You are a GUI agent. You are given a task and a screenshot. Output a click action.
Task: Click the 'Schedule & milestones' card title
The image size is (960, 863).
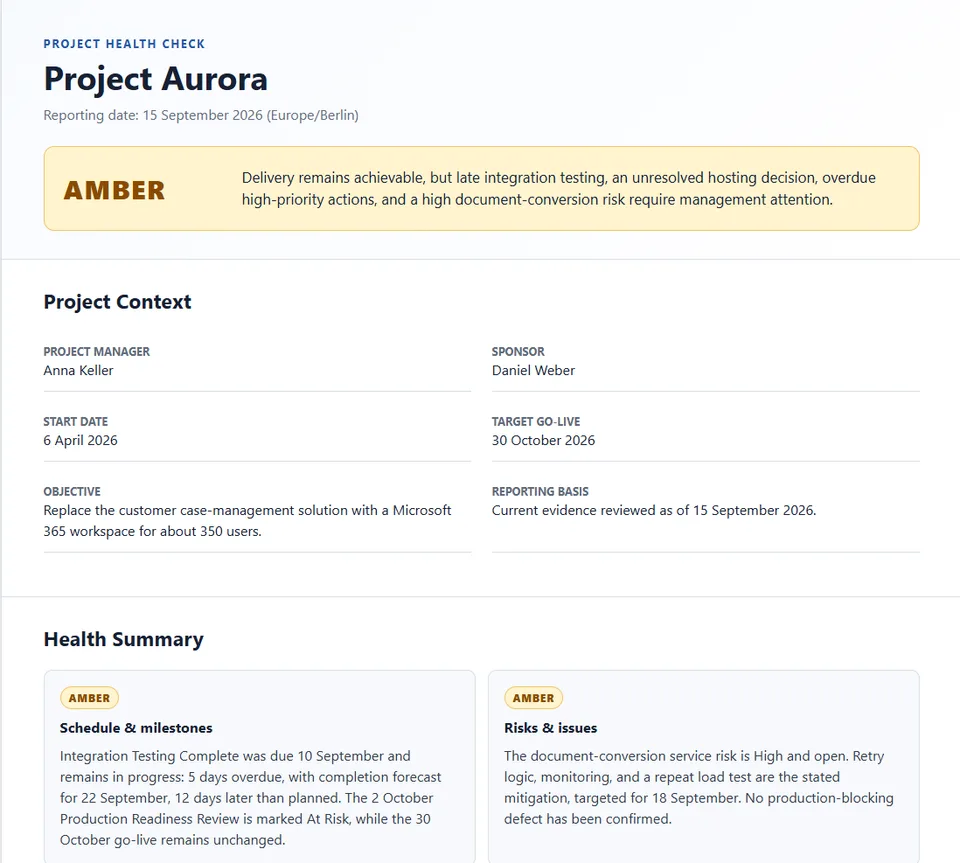click(x=136, y=728)
